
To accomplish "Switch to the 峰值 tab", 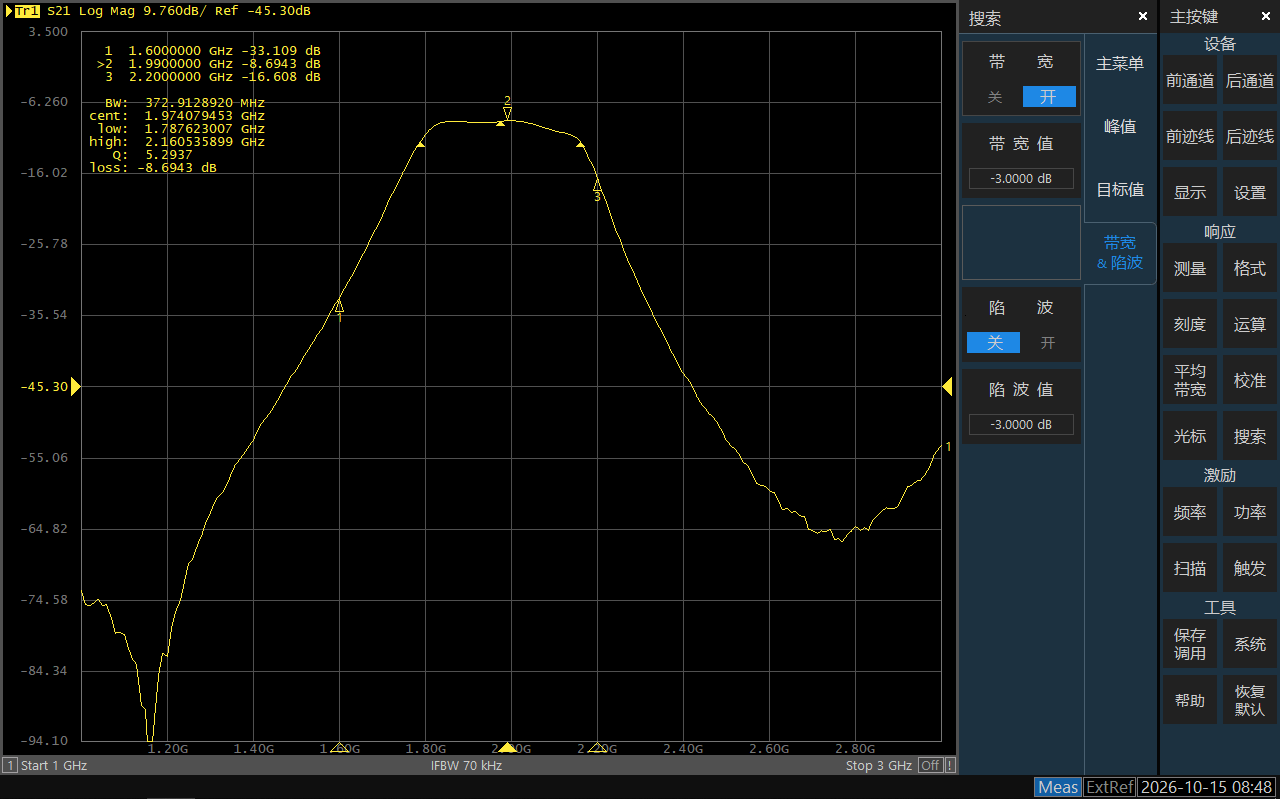I will [1120, 127].
